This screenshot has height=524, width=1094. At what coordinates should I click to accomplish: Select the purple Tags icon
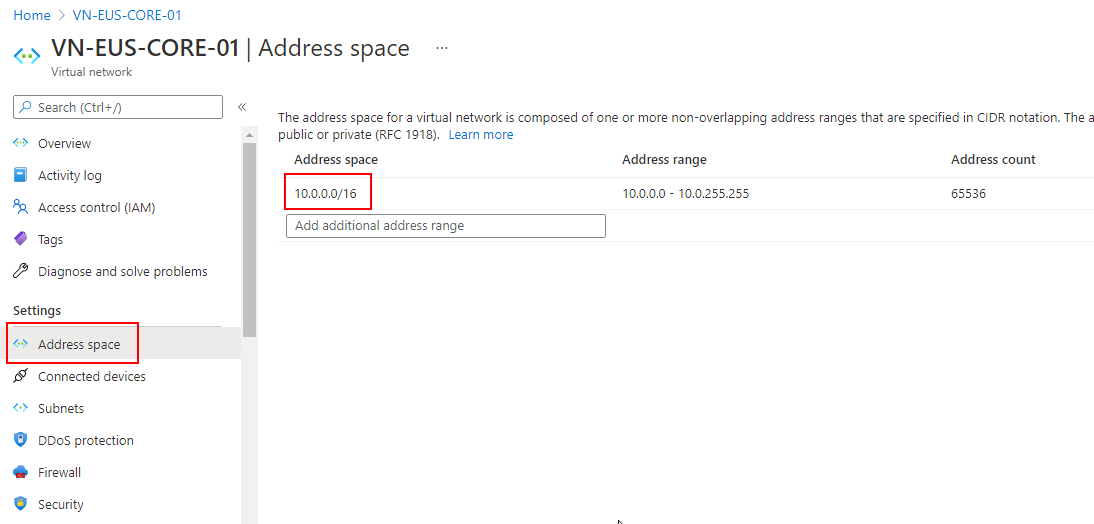click(20, 239)
